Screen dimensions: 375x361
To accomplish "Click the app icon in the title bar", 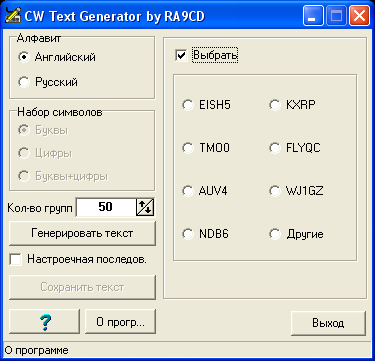I will pyautogui.click(x=13, y=15).
